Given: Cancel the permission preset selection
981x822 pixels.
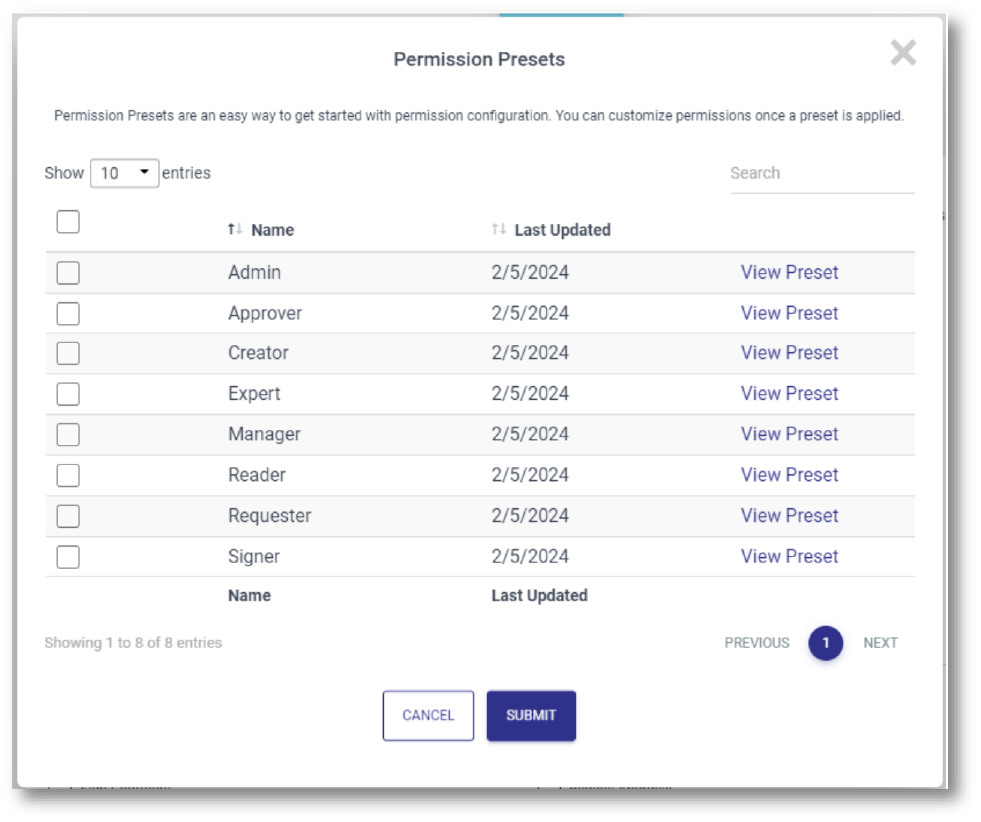Looking at the screenshot, I should tap(428, 715).
